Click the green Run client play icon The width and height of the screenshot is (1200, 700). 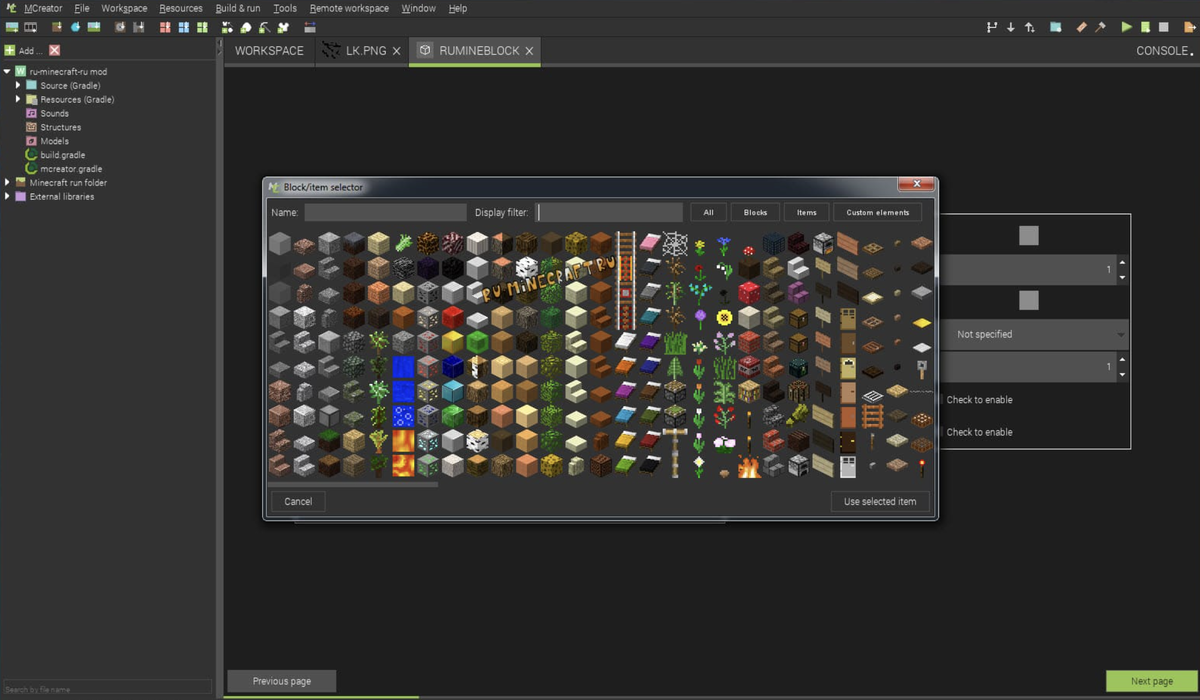[1127, 27]
